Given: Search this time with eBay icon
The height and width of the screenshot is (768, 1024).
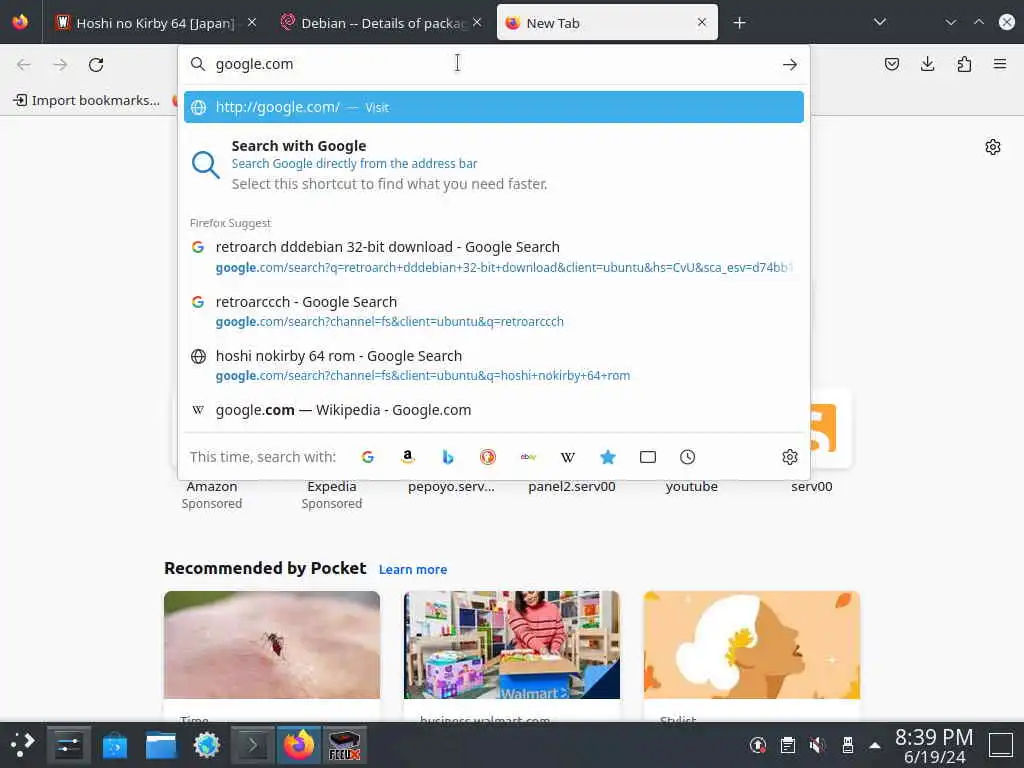Looking at the screenshot, I should (x=528, y=457).
